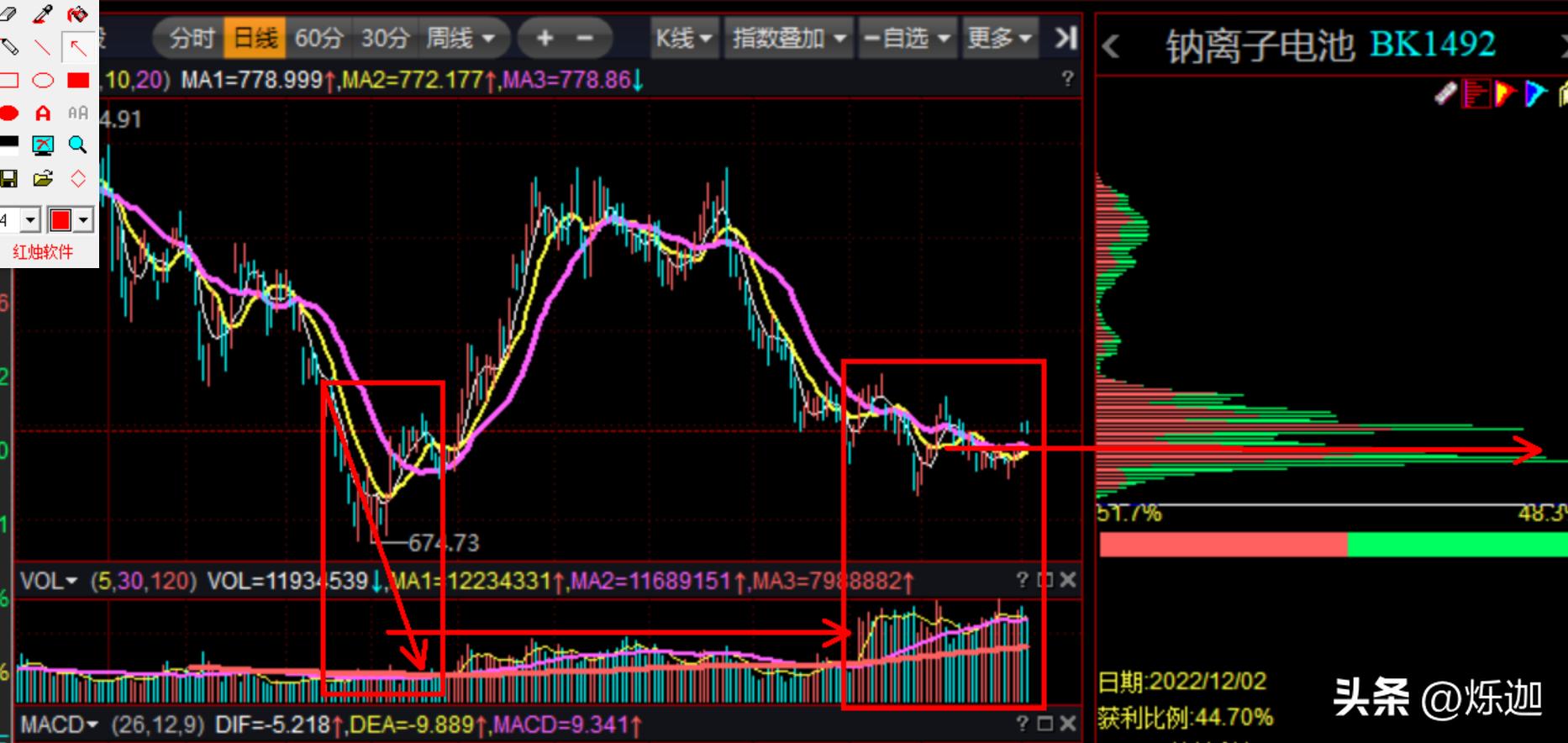Image resolution: width=1568 pixels, height=743 pixels.
Task: Switch to the 分时 intraday chart
Action: 191,38
